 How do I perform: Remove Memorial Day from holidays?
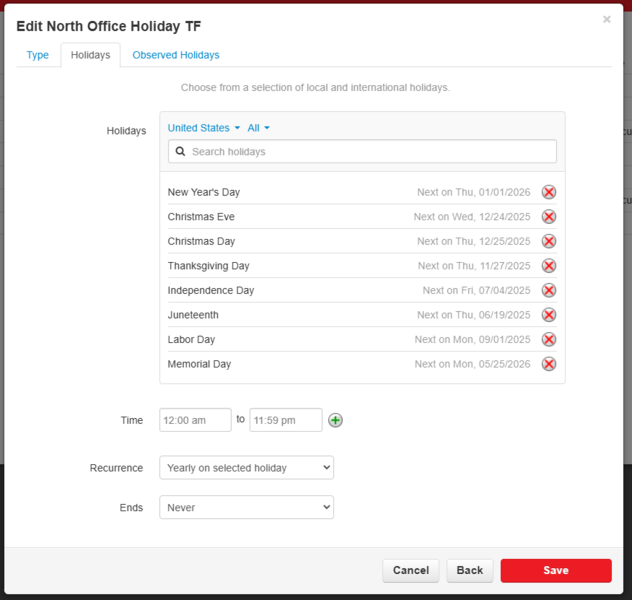pyautogui.click(x=549, y=364)
